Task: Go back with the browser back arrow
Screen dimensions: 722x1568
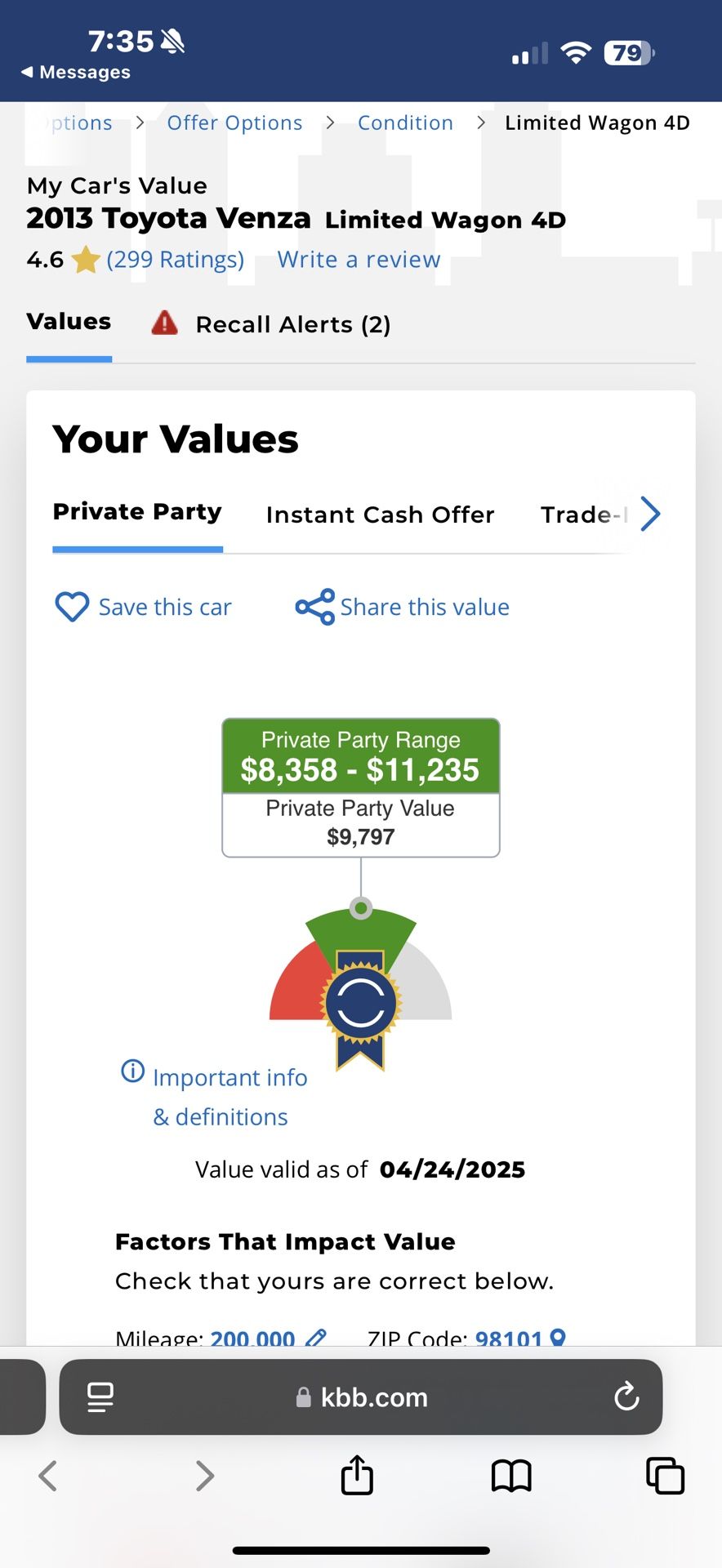Action: pyautogui.click(x=48, y=1476)
